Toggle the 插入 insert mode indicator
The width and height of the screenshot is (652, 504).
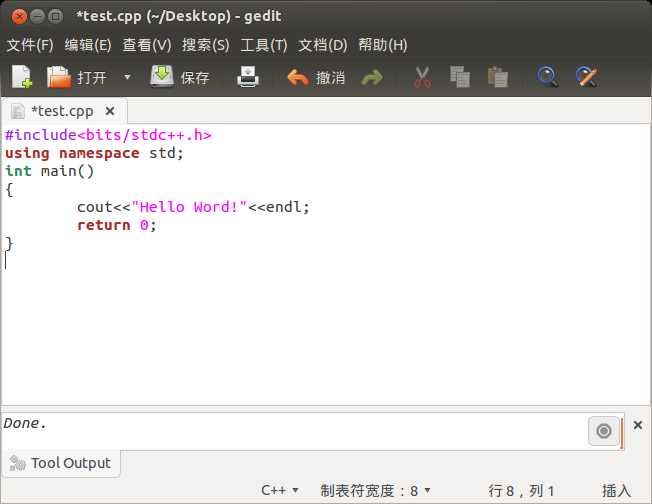pyautogui.click(x=616, y=491)
